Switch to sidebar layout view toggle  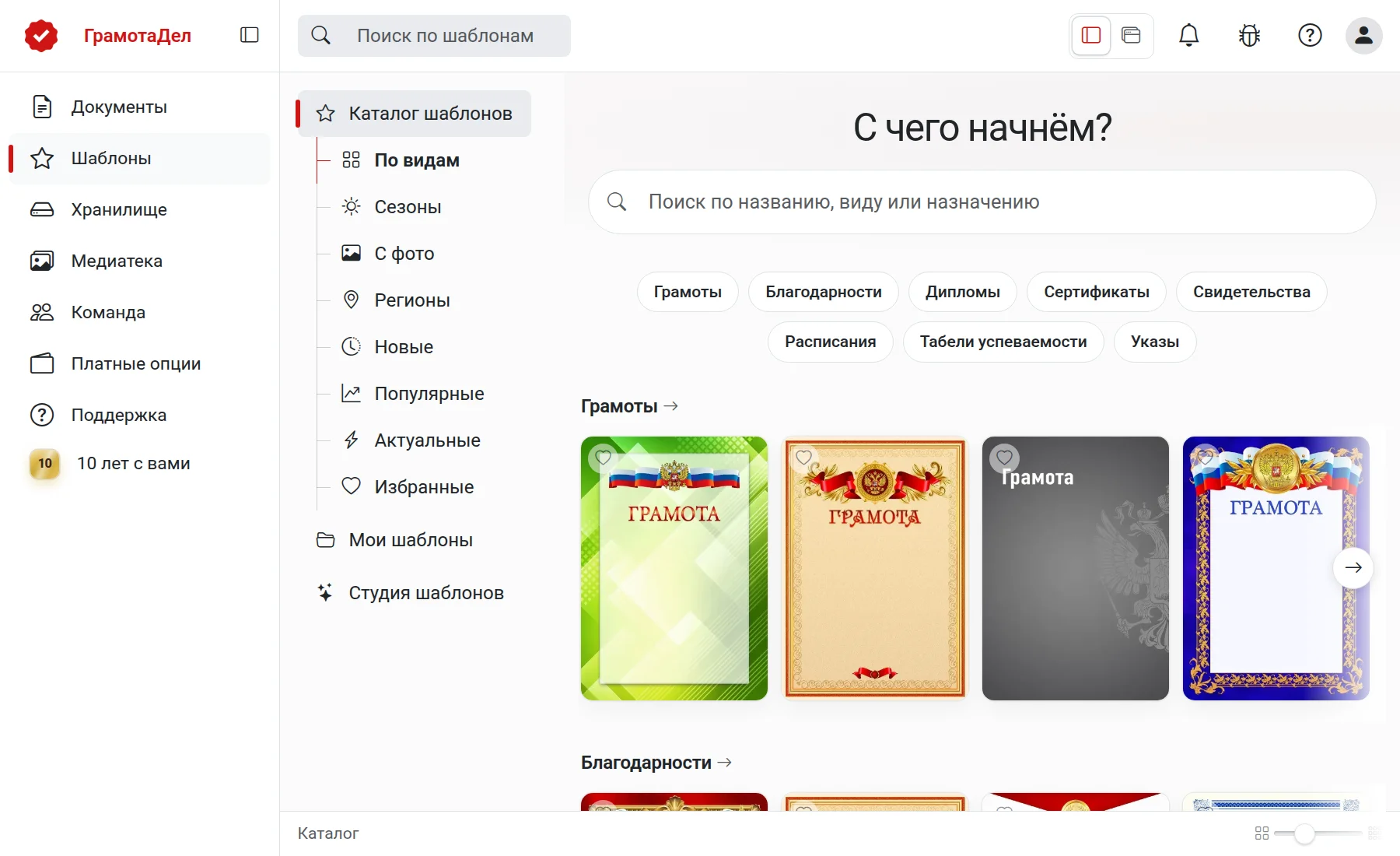(1091, 35)
